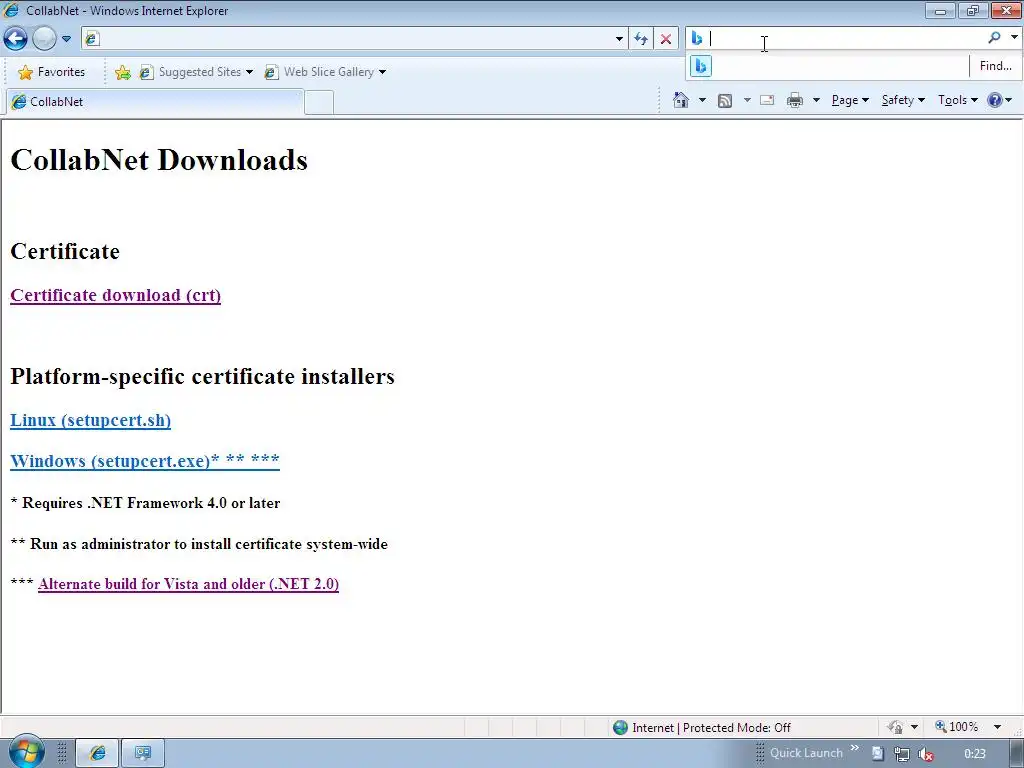Click the Internet Explorer taskbar button
The height and width of the screenshot is (768, 1024).
[x=97, y=753]
